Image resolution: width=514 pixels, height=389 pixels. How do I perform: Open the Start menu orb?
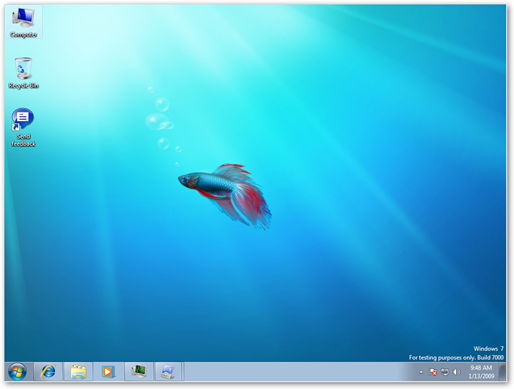(17, 371)
